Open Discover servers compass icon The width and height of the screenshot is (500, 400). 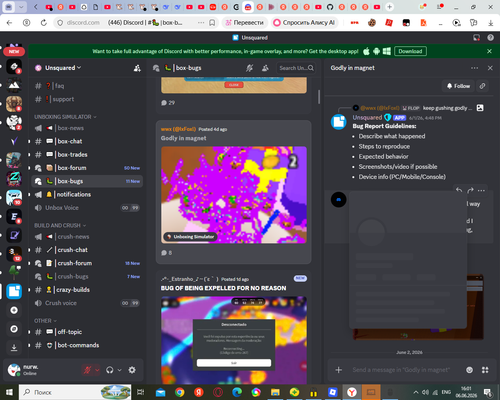coord(14,329)
